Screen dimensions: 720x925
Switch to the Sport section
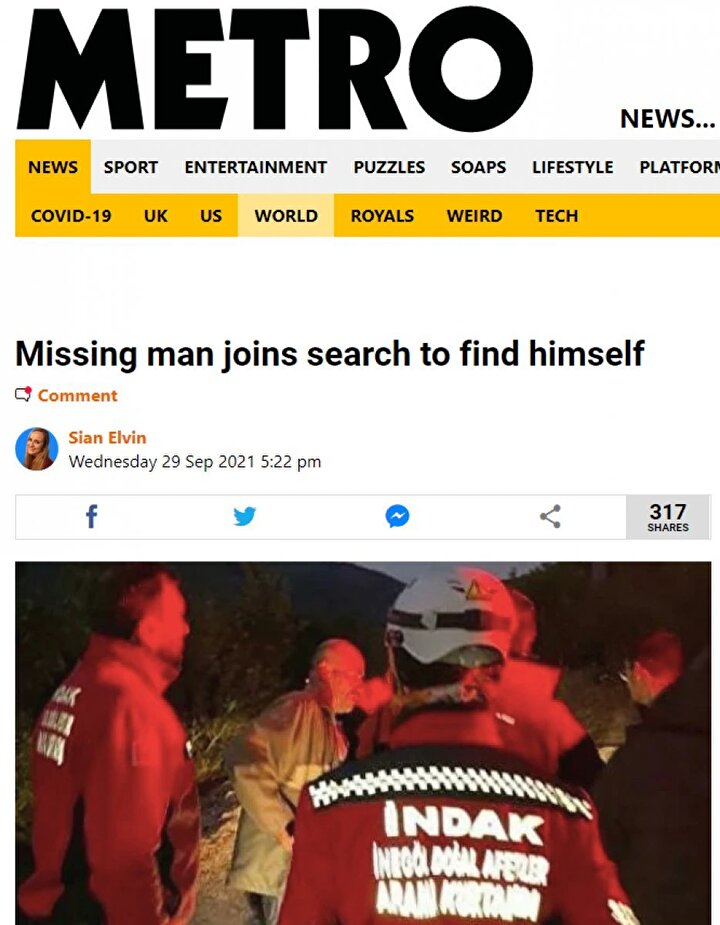tap(131, 167)
